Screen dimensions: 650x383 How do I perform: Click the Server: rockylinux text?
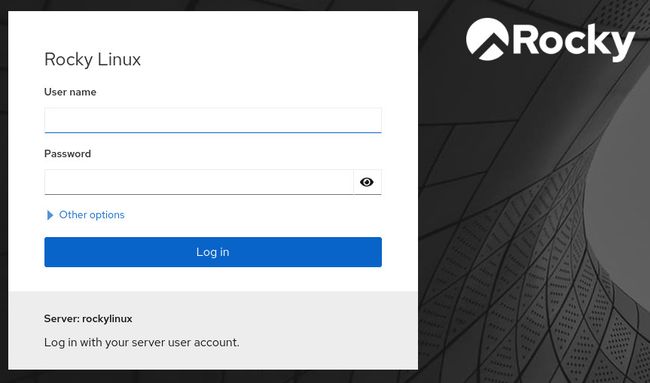[88, 319]
